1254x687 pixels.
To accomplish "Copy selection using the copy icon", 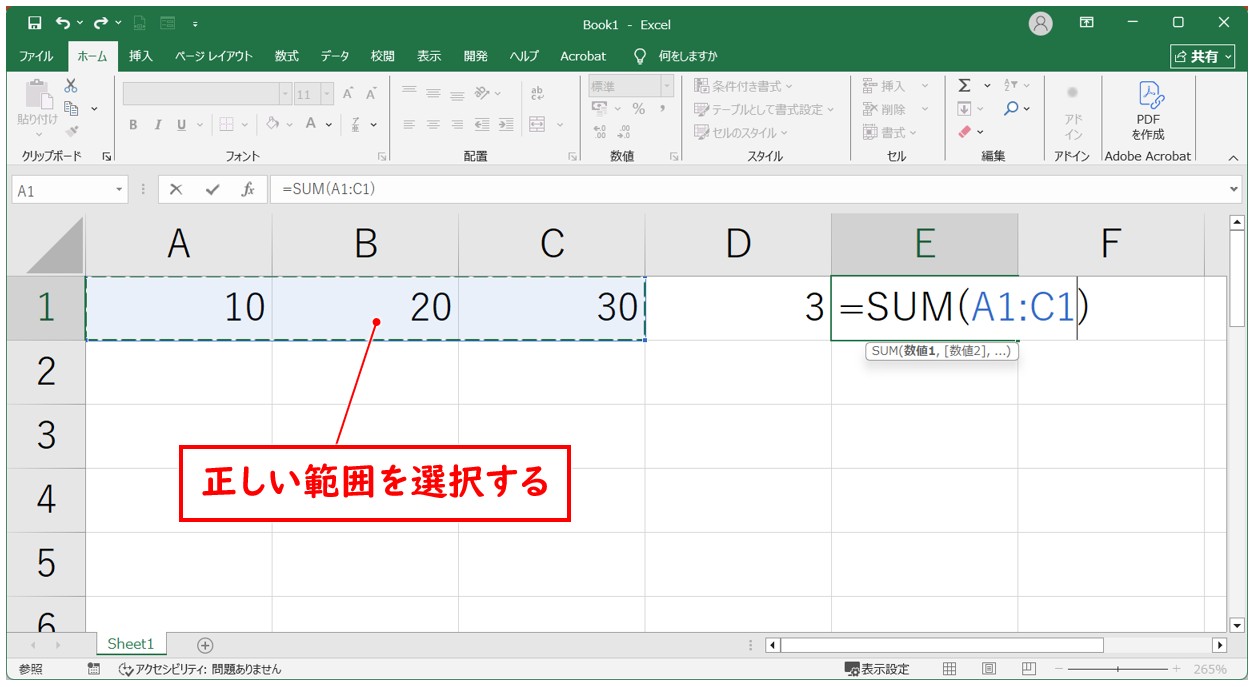I will (x=71, y=108).
